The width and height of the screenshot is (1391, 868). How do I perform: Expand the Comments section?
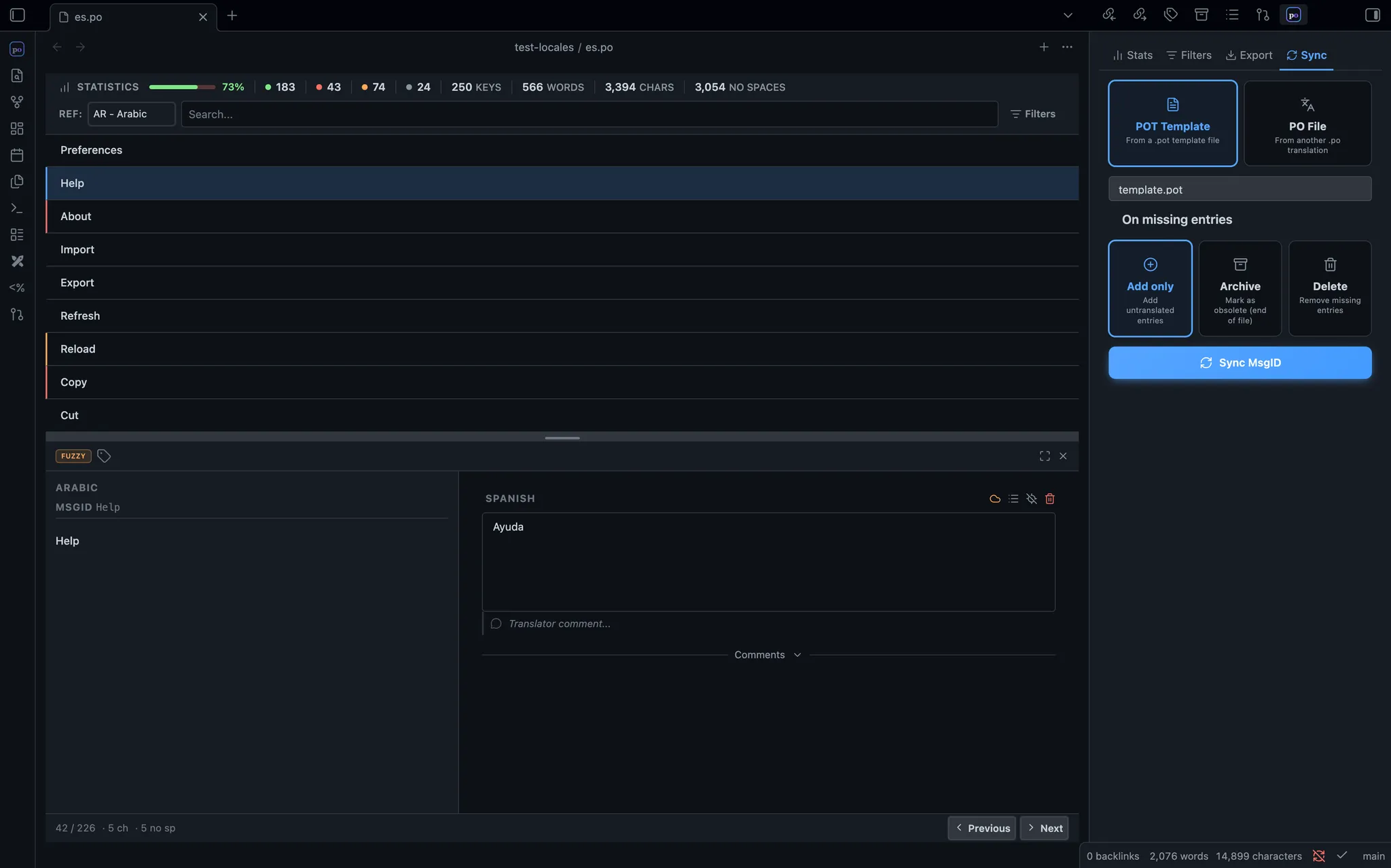click(x=768, y=655)
